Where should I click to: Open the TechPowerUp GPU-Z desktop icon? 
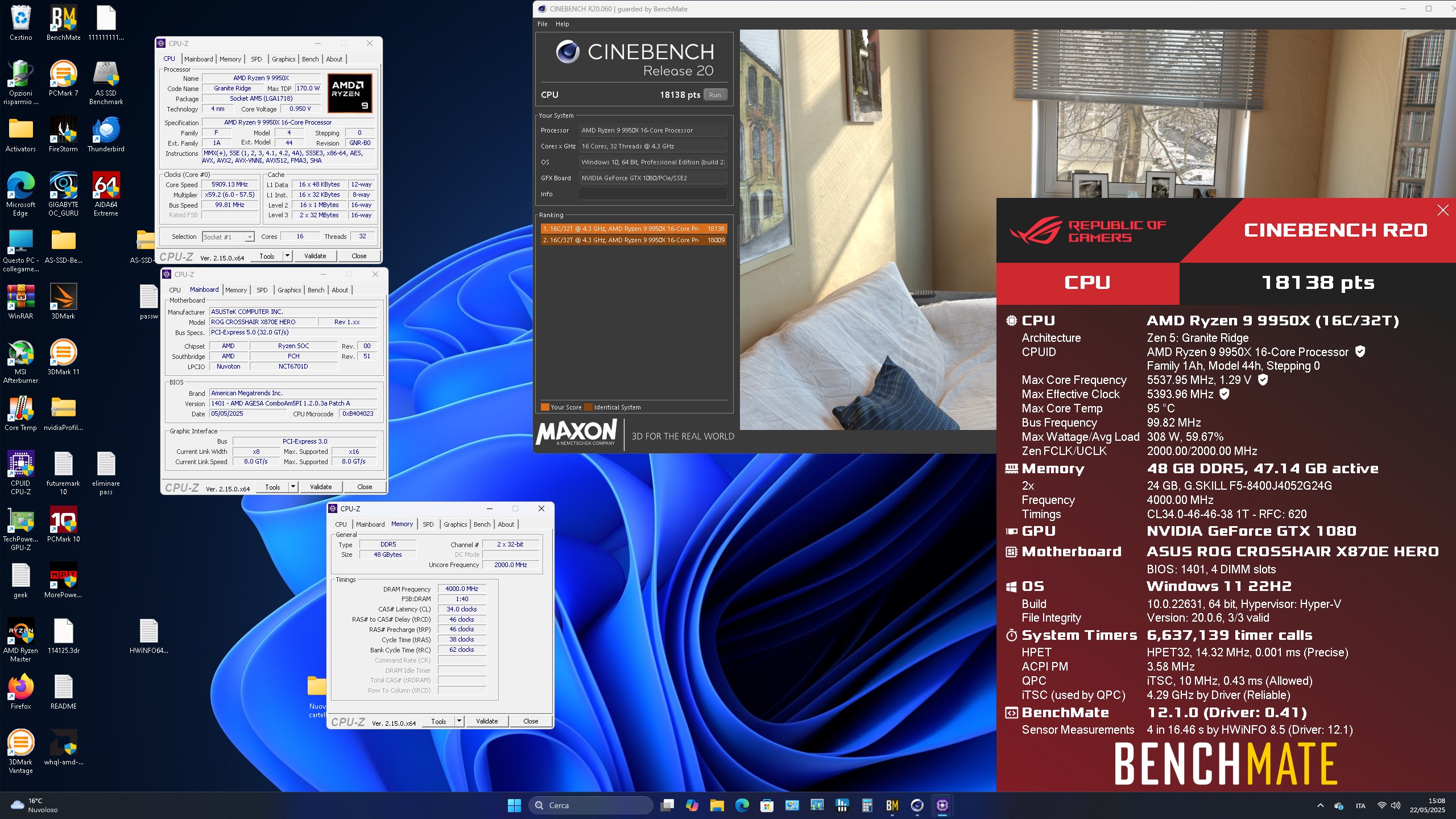click(x=21, y=528)
